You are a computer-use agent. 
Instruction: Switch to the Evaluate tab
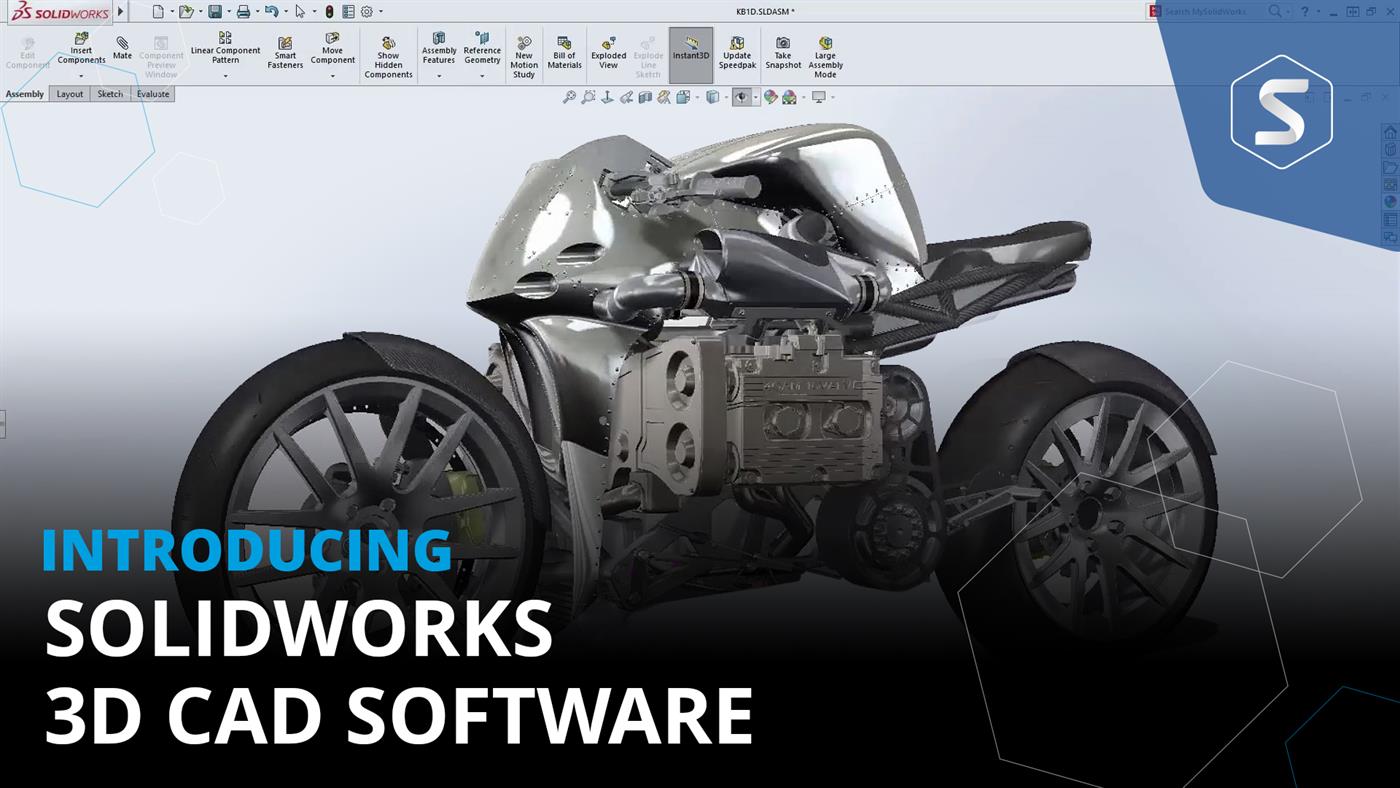click(151, 93)
